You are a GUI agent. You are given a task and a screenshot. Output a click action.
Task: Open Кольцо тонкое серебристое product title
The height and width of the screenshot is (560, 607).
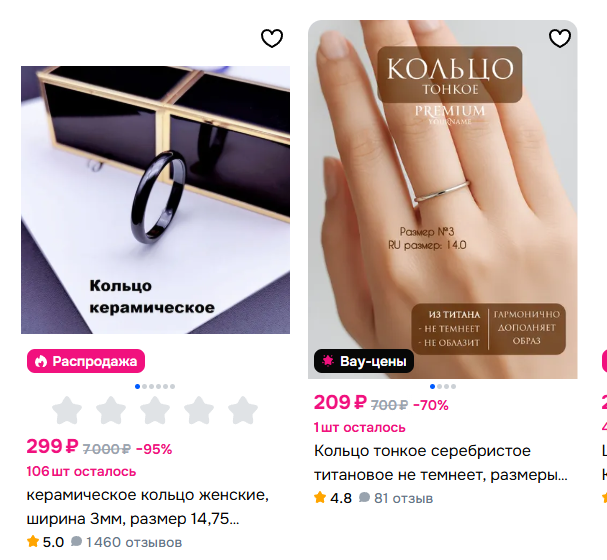[x=441, y=463]
